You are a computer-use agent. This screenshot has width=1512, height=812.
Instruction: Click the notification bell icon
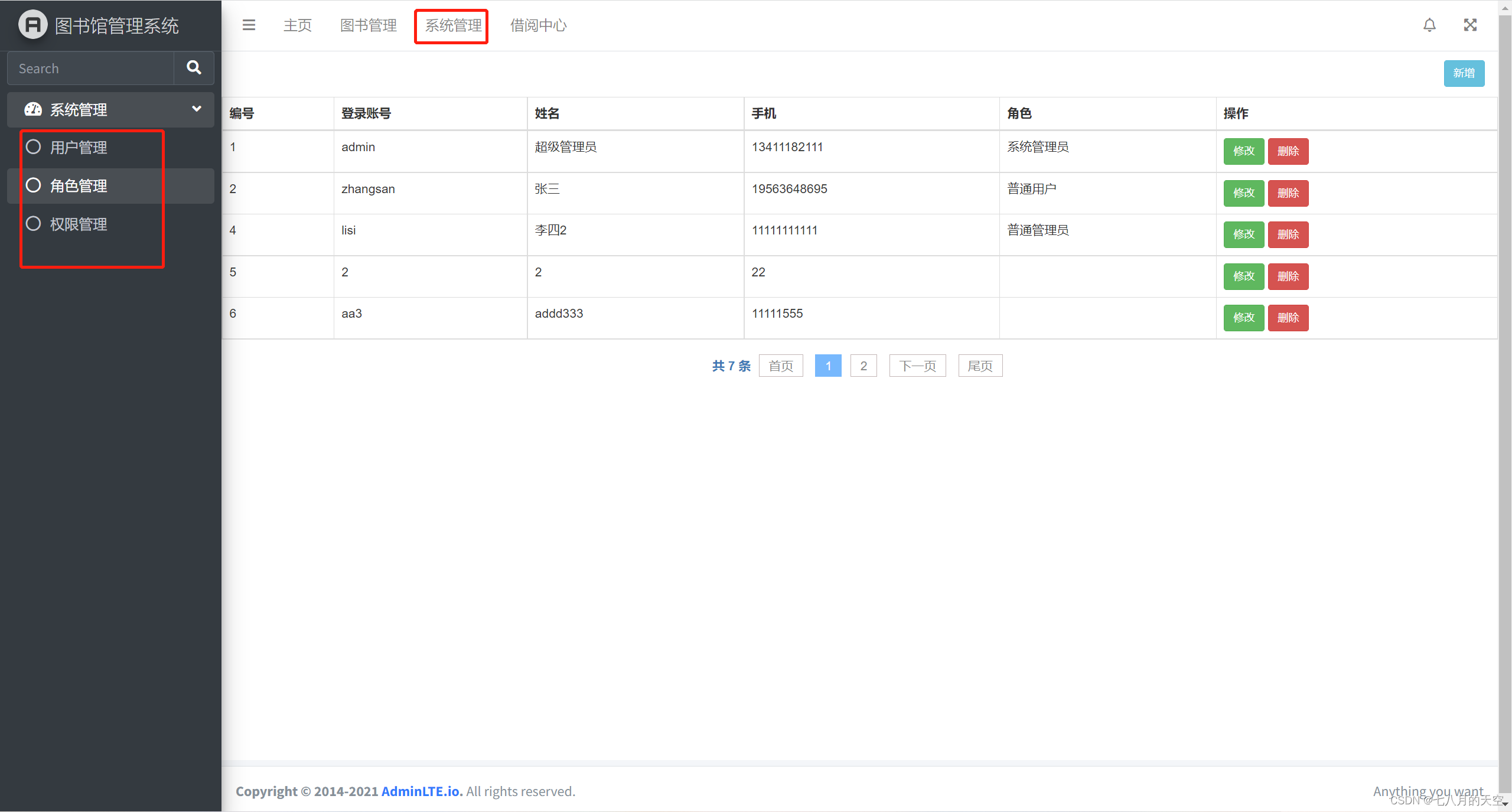click(1430, 25)
